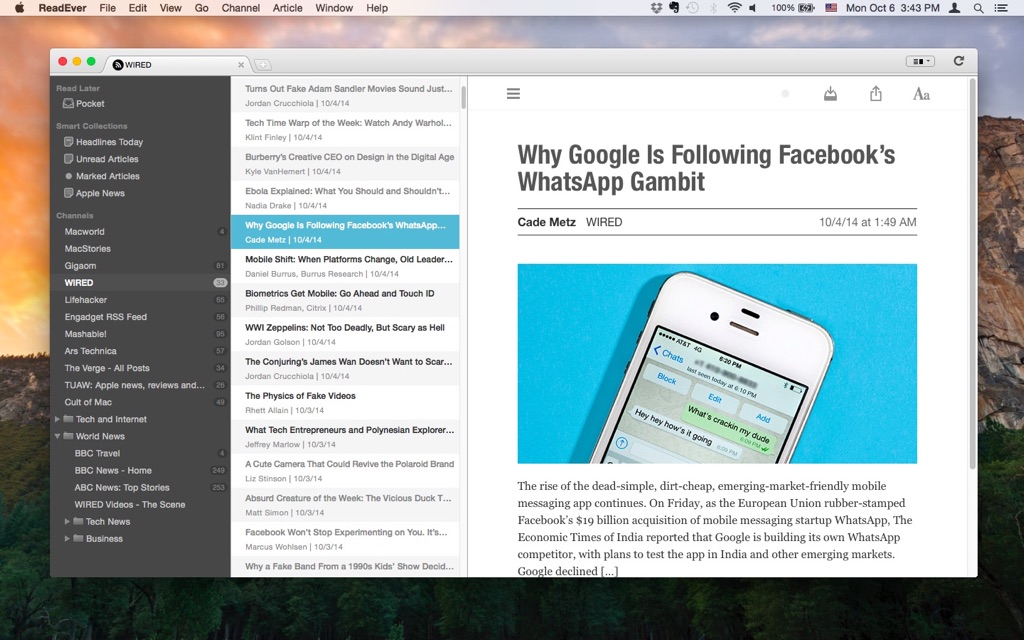Open the article list hamburger menu
This screenshot has height=640, width=1024.
(x=513, y=94)
